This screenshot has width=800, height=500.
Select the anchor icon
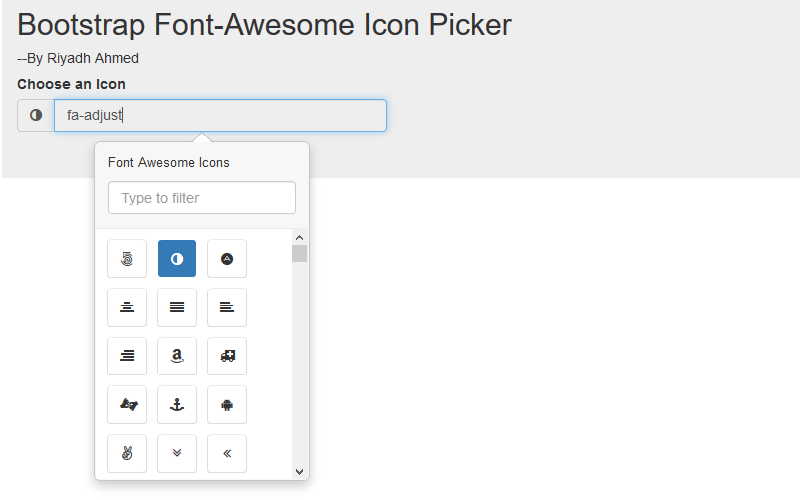(177, 405)
